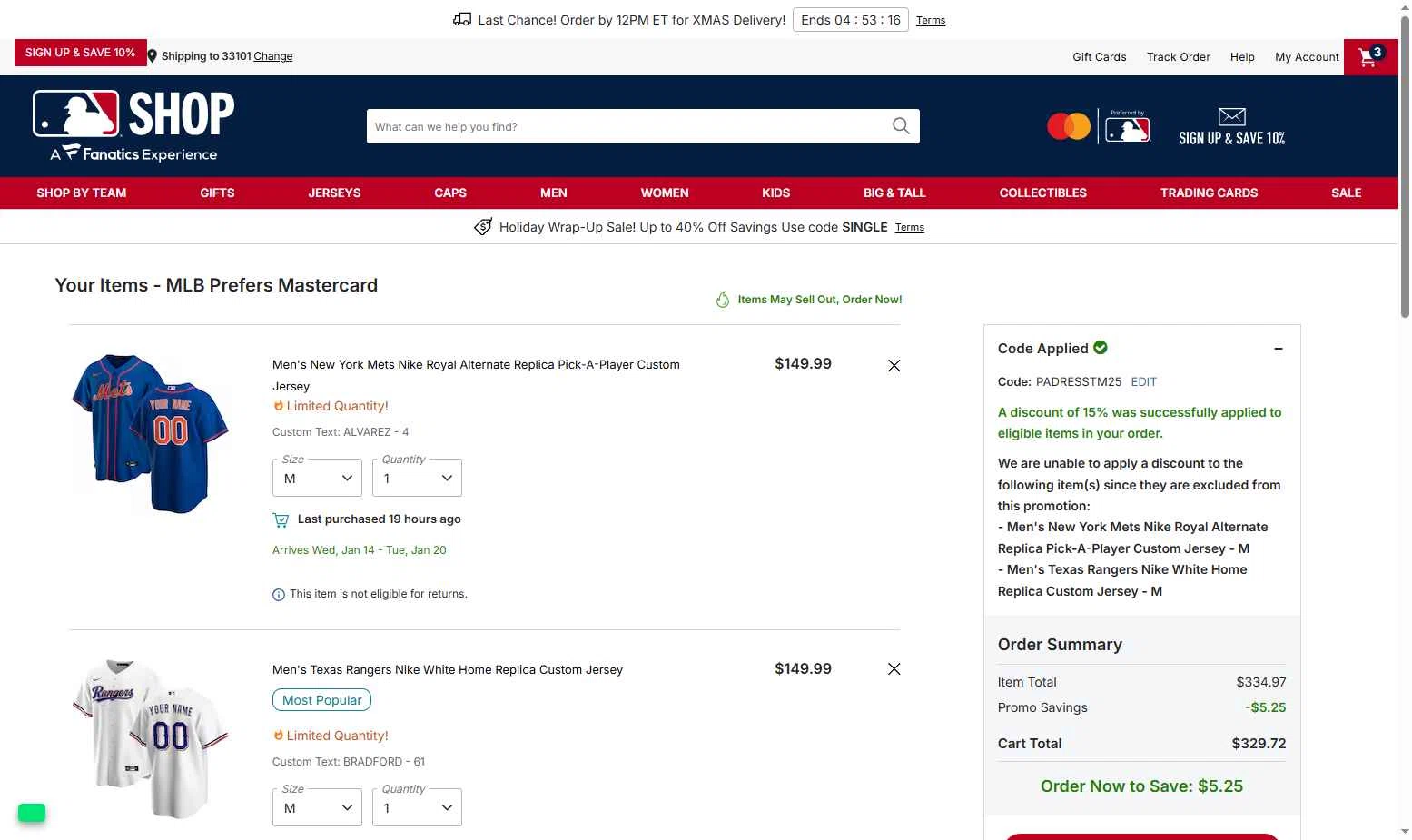This screenshot has height=840, width=1412.
Task: Click the SIGN UP & SAVE 10% red button
Action: tap(80, 53)
